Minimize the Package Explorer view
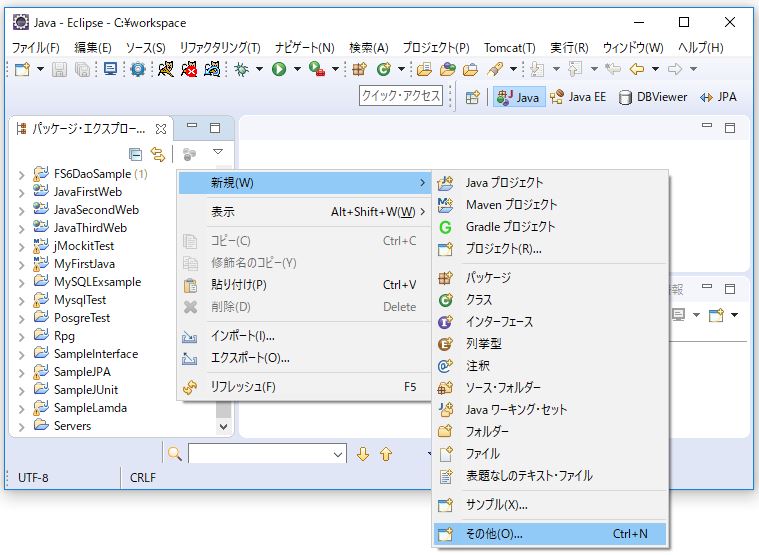Image resolution: width=759 pixels, height=555 pixels. tap(192, 126)
